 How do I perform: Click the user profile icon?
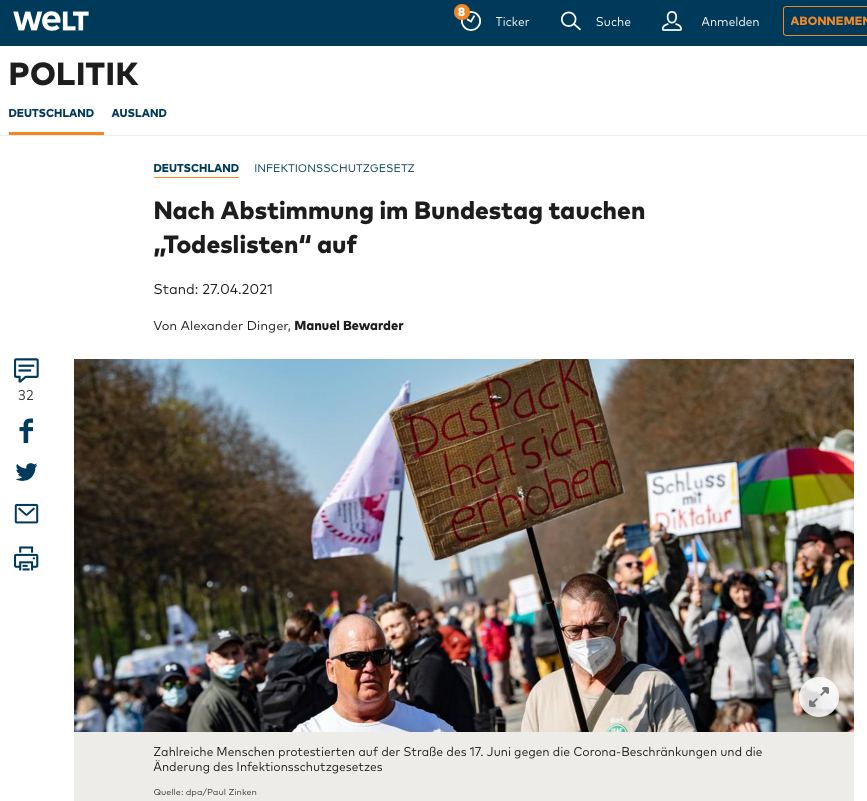pos(672,22)
